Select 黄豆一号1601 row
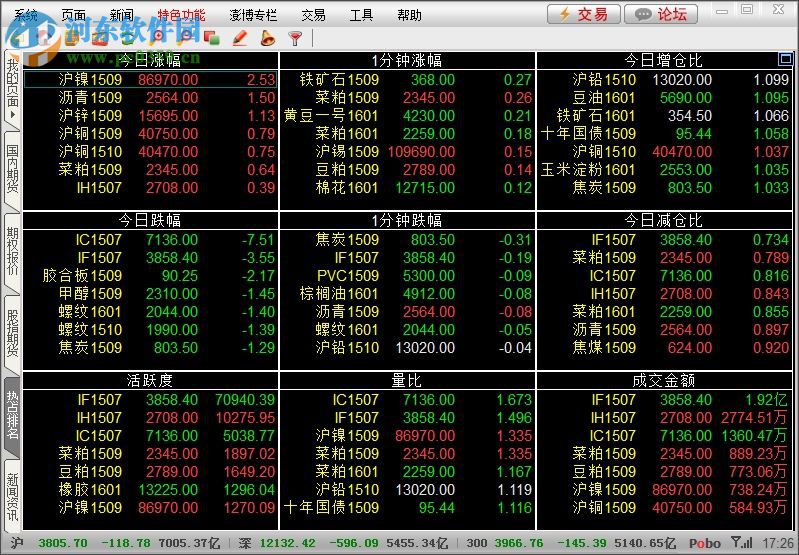799x555 pixels. point(407,116)
